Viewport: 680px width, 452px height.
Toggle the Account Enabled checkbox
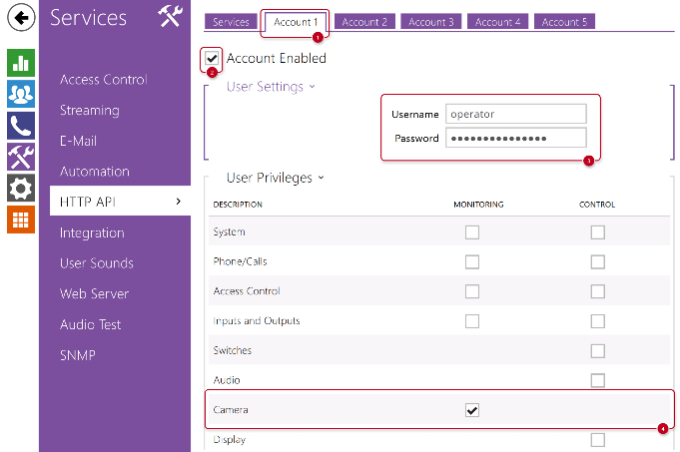click(211, 59)
